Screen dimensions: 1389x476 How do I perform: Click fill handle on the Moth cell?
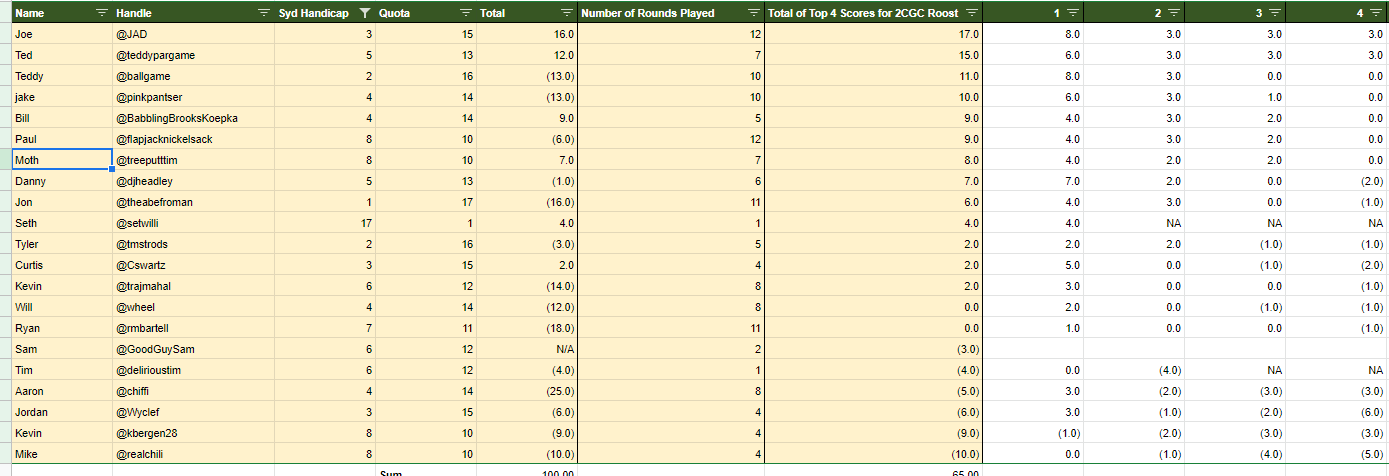[x=112, y=170]
